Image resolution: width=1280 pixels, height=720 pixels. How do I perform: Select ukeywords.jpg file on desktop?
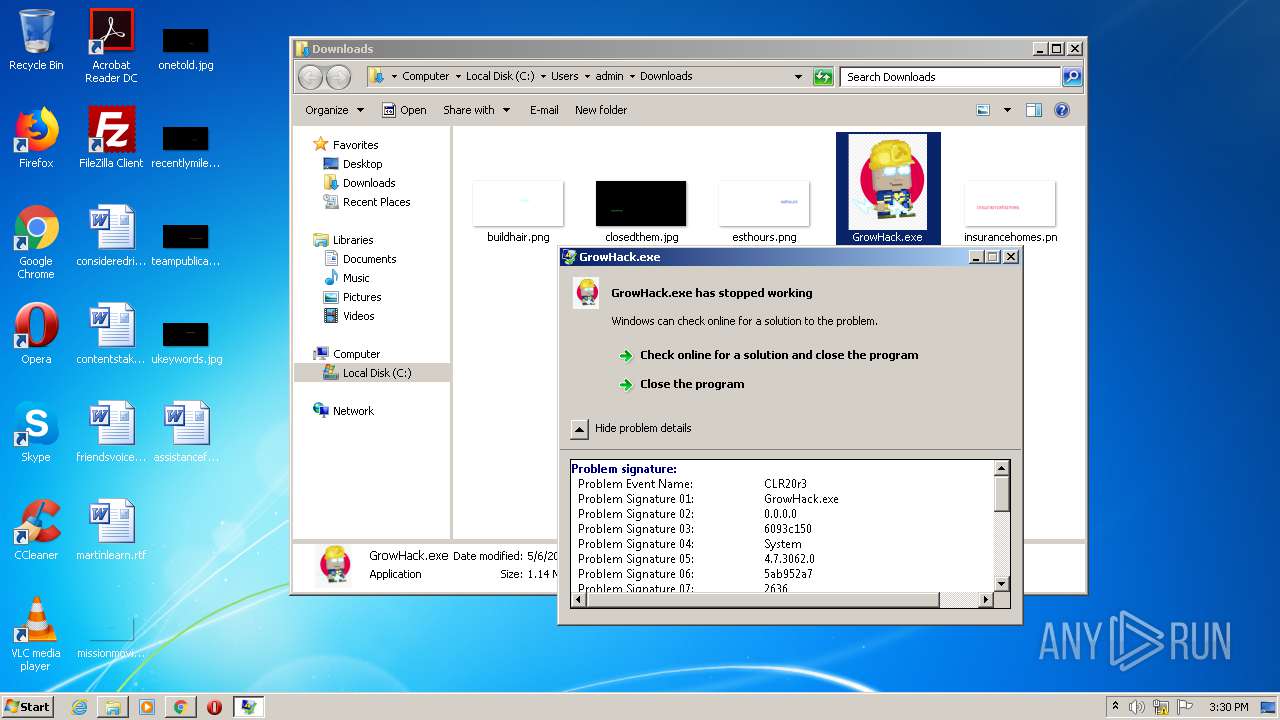(186, 342)
